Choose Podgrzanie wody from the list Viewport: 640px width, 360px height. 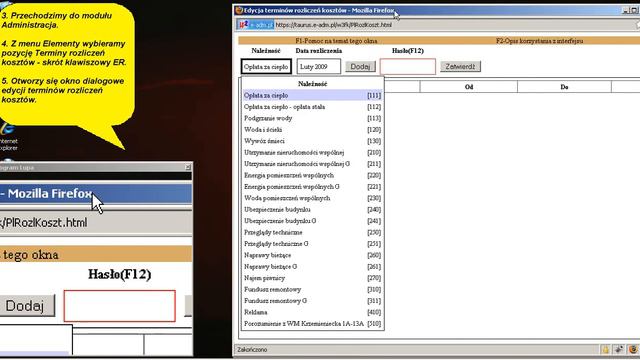[x=313, y=118]
